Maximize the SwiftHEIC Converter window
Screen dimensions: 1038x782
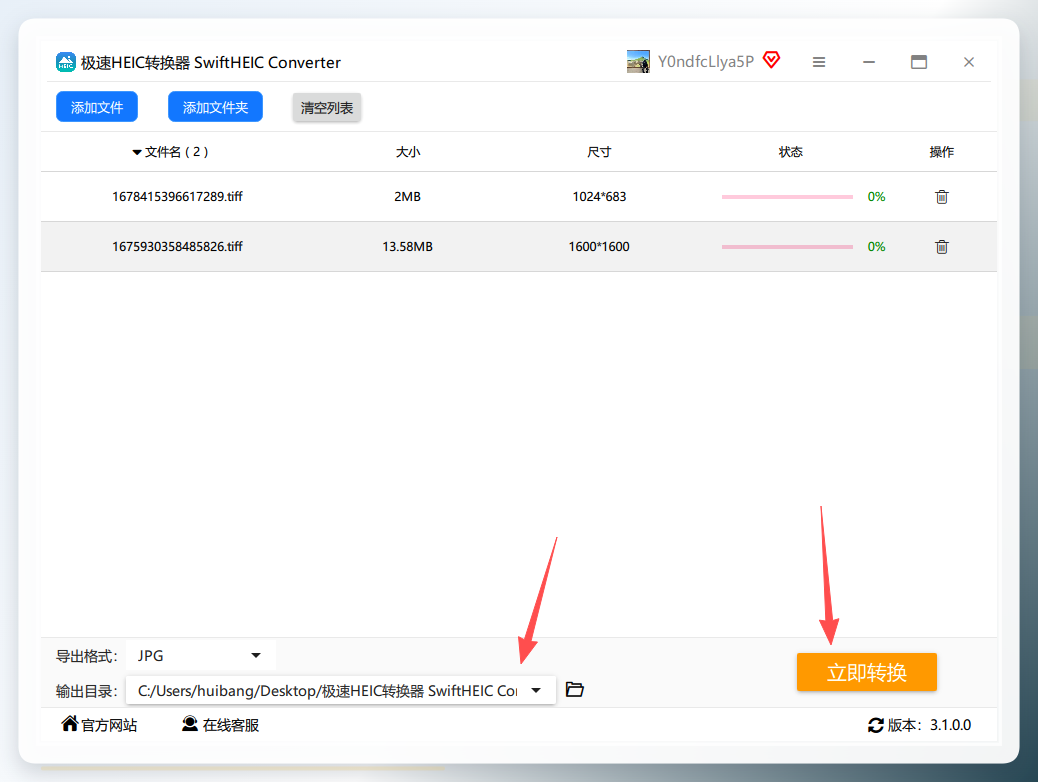click(919, 62)
